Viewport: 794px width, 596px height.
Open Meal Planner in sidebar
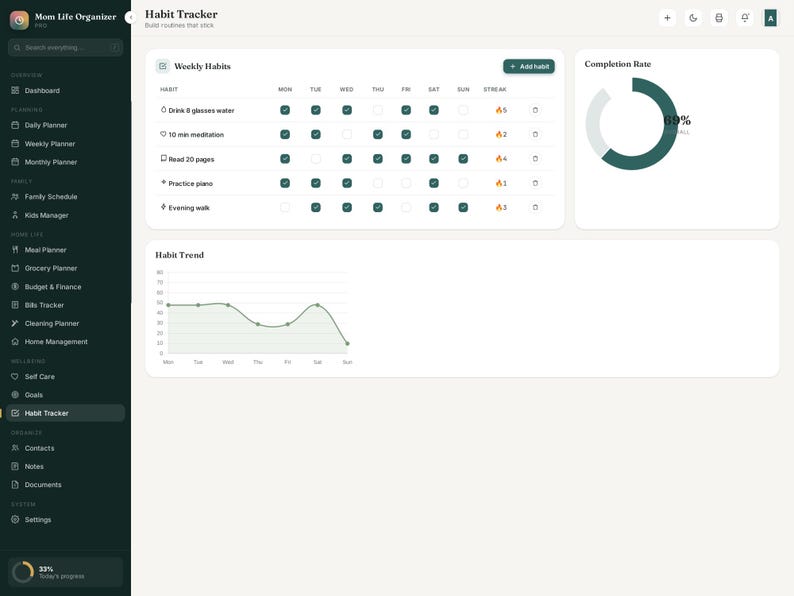point(65,250)
